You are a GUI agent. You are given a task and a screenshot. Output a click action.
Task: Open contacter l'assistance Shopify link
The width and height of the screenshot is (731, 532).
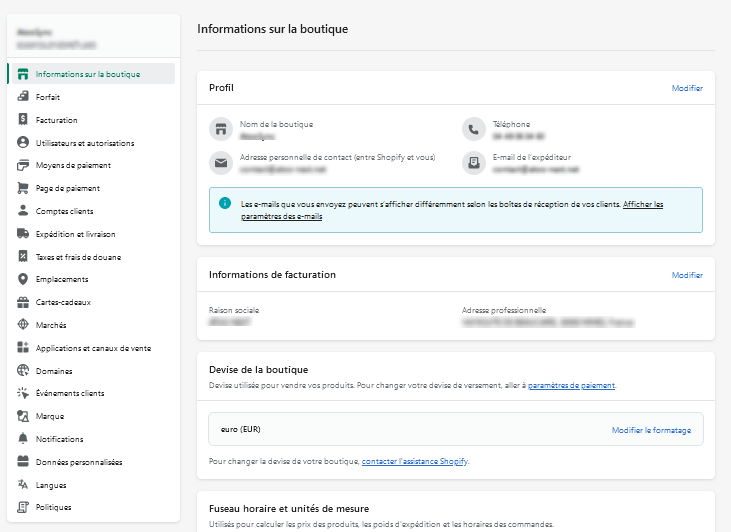pos(415,461)
